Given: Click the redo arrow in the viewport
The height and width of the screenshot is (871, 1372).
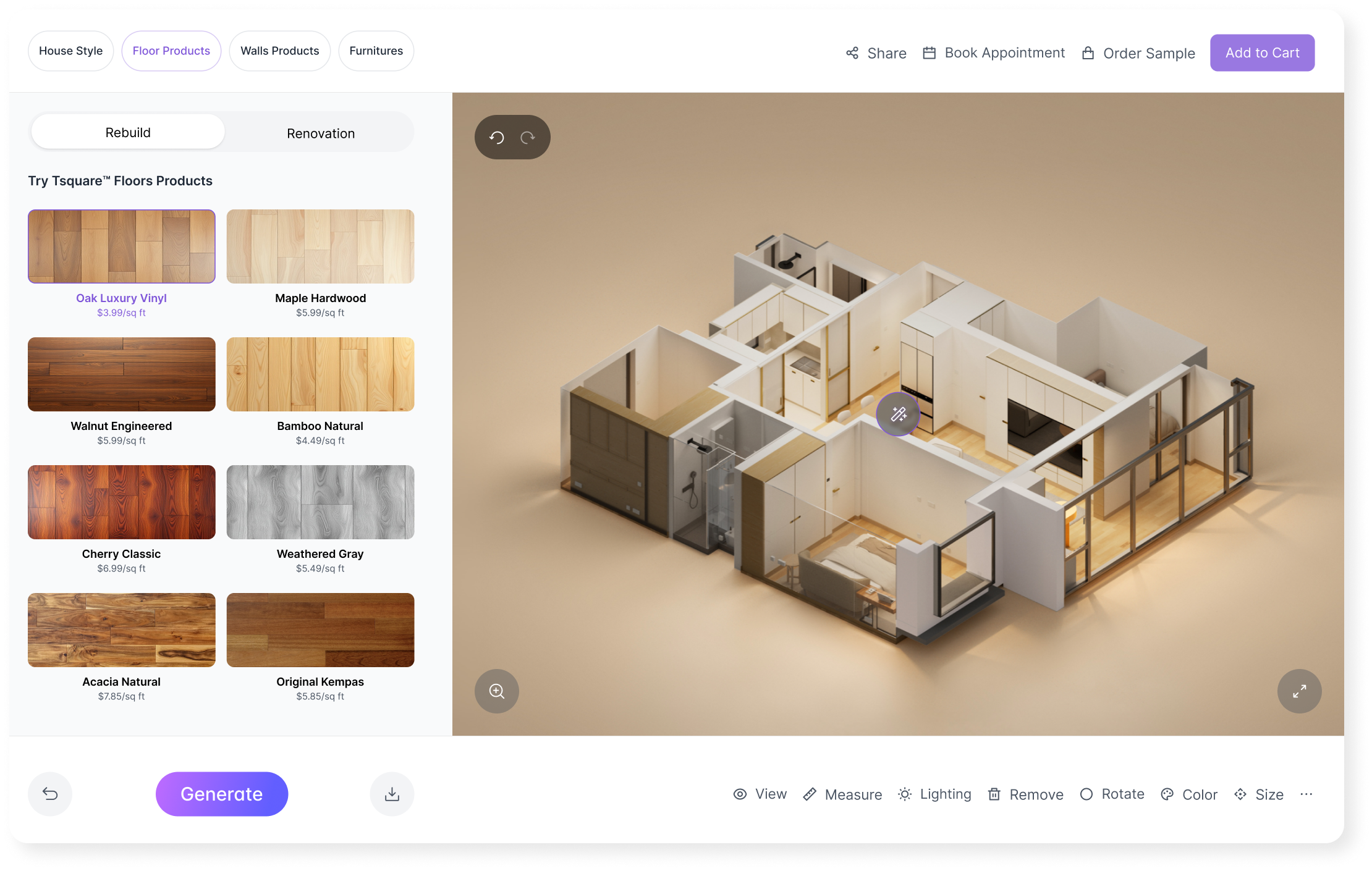Looking at the screenshot, I should pyautogui.click(x=528, y=137).
